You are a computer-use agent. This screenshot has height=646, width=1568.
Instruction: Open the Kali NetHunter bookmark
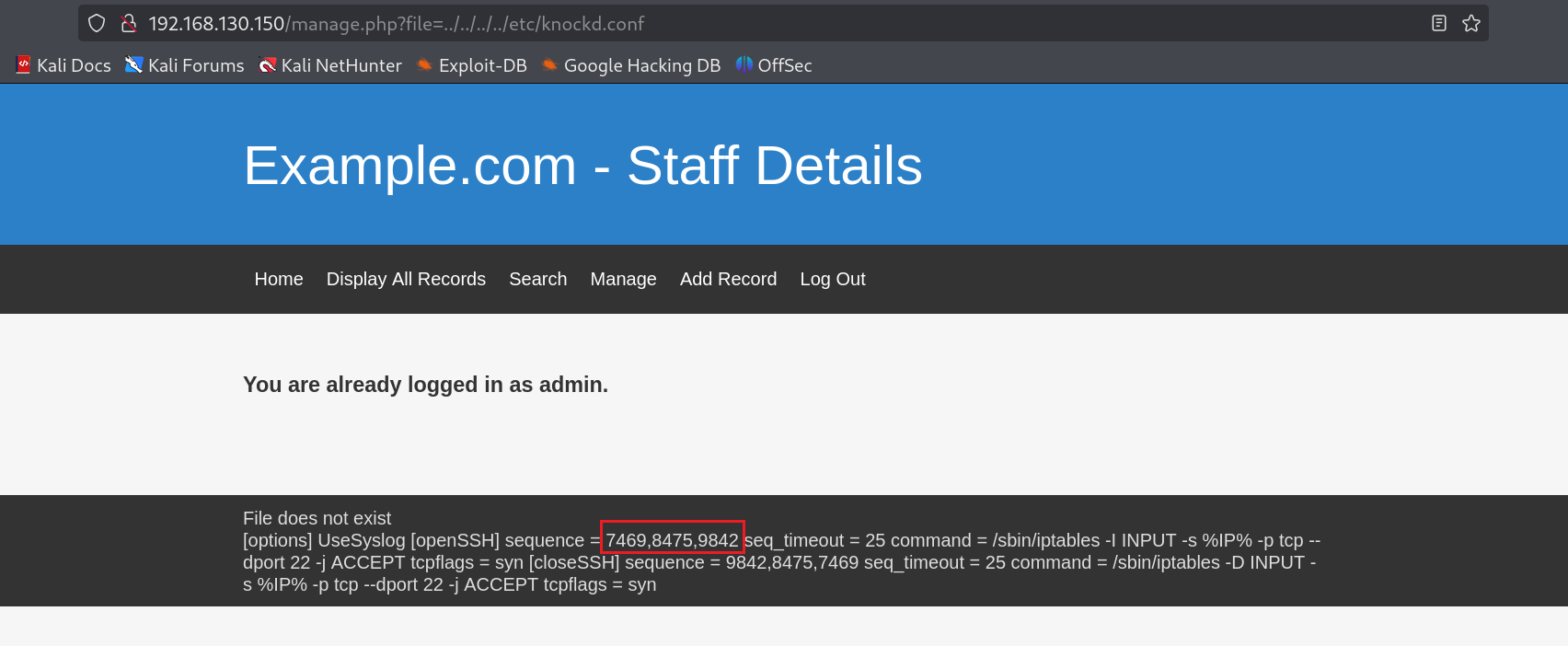click(x=330, y=65)
